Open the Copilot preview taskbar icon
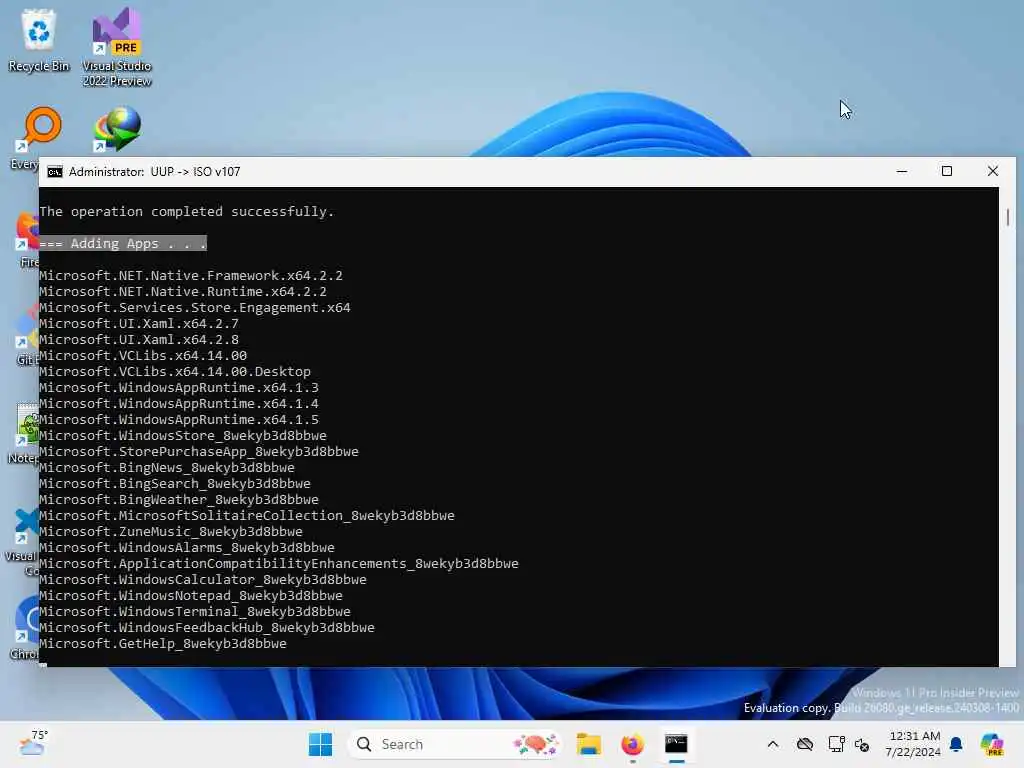1024x768 pixels. [992, 744]
